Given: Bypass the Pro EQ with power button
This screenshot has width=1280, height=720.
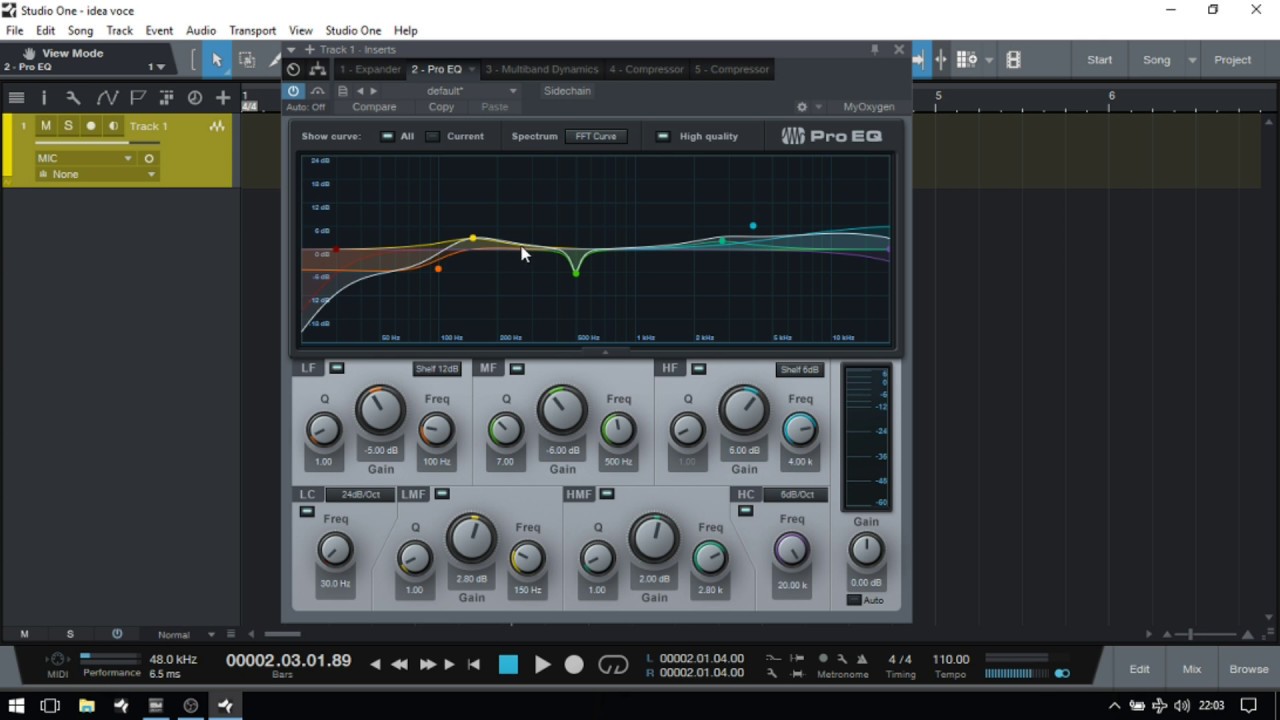Looking at the screenshot, I should click(x=293, y=91).
